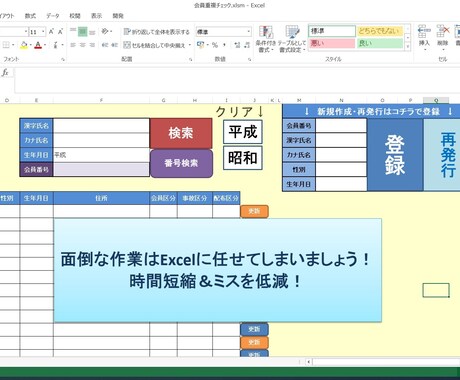Open 条件付き書式 conditional formatting

click(x=266, y=39)
